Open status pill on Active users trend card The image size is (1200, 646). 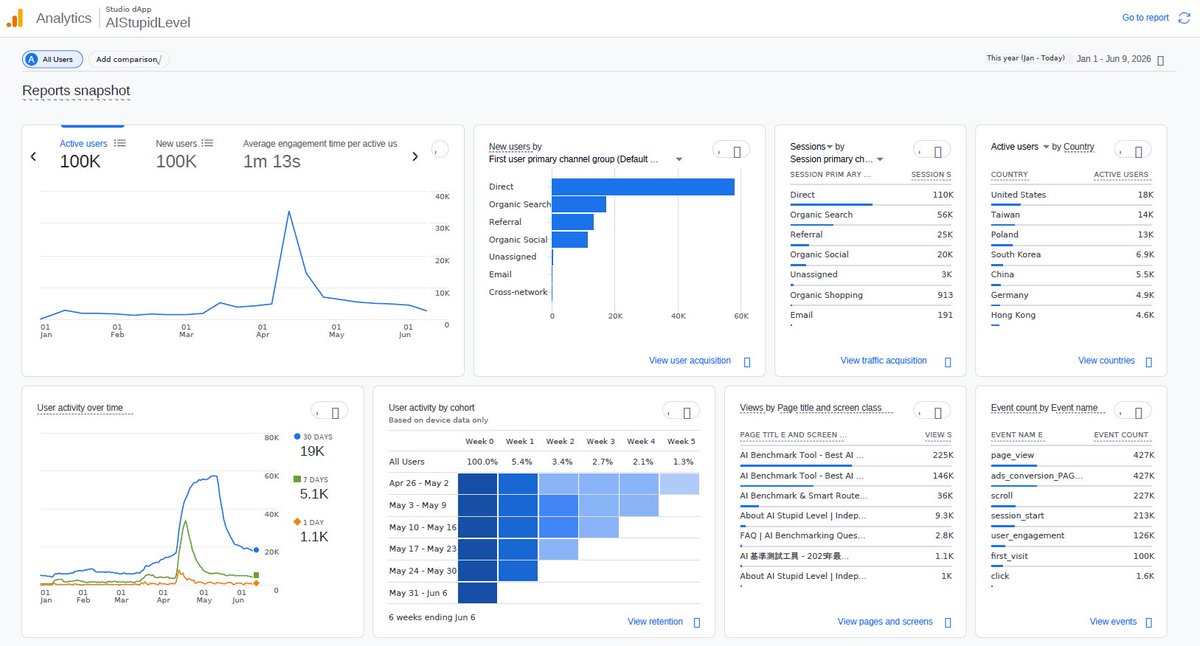440,150
